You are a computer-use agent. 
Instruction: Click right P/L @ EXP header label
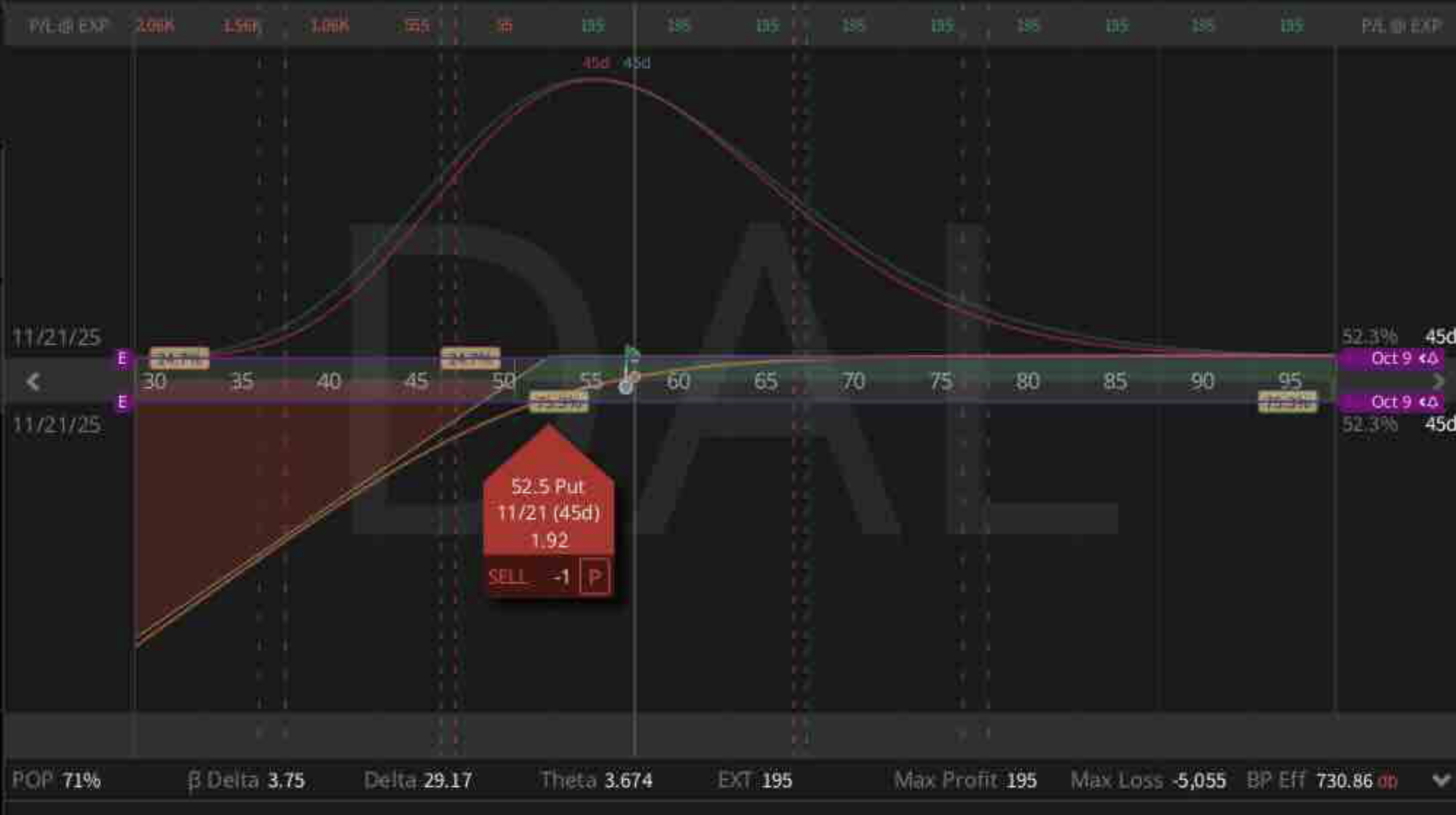coord(1401,26)
